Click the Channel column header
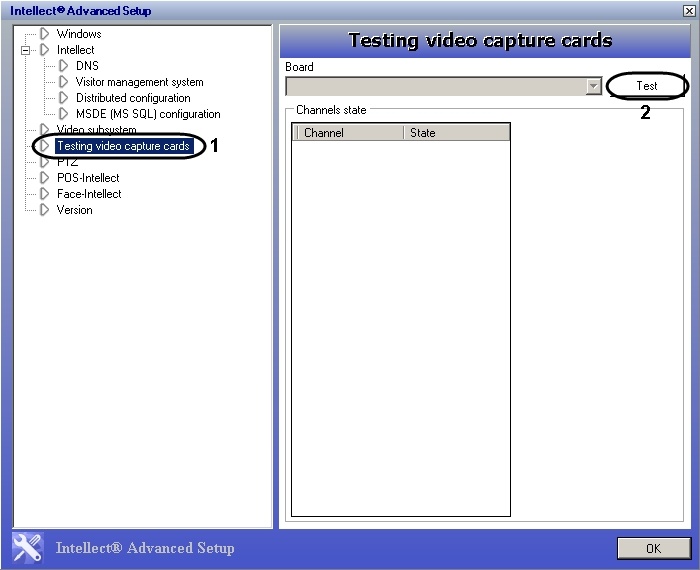This screenshot has width=700, height=570. 349,133
